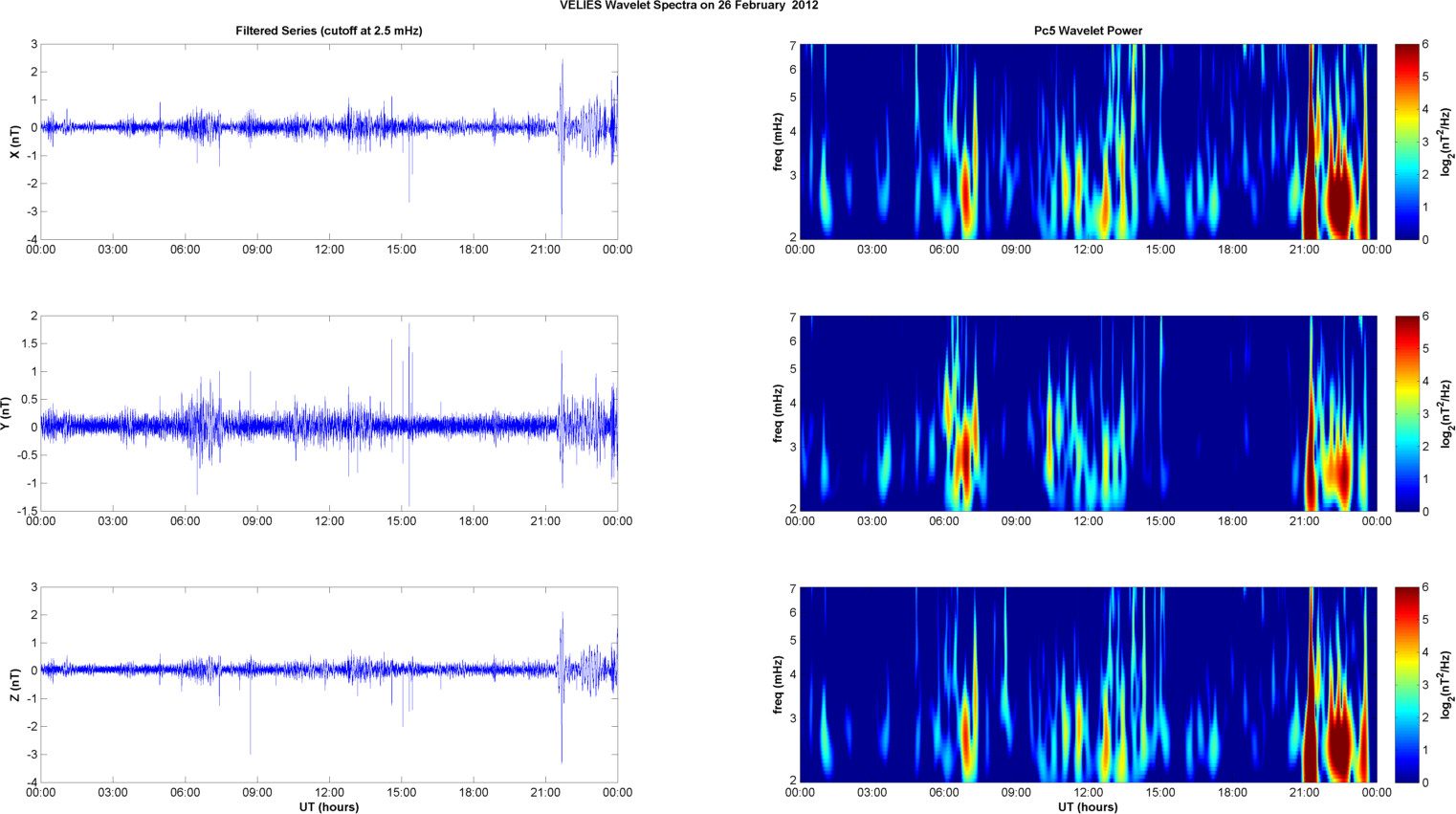Click '06:00' tick under top wavelet plot
This screenshot has height=814, width=1456.
[x=944, y=250]
